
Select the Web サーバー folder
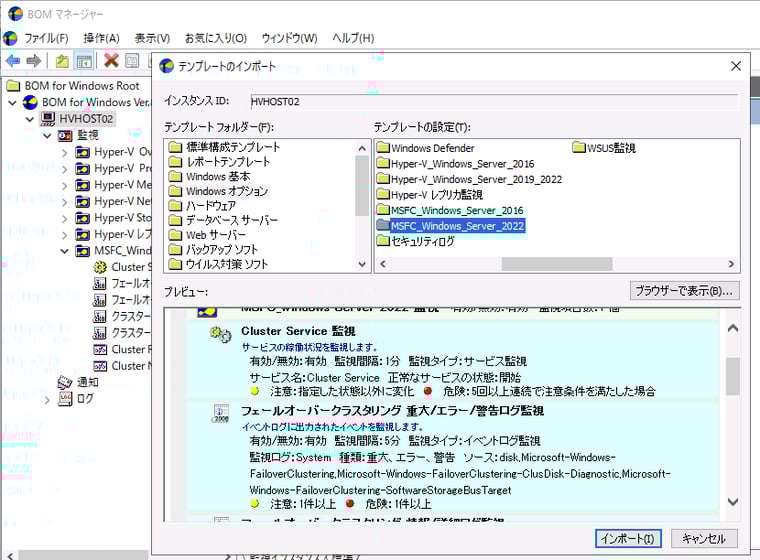(x=207, y=235)
